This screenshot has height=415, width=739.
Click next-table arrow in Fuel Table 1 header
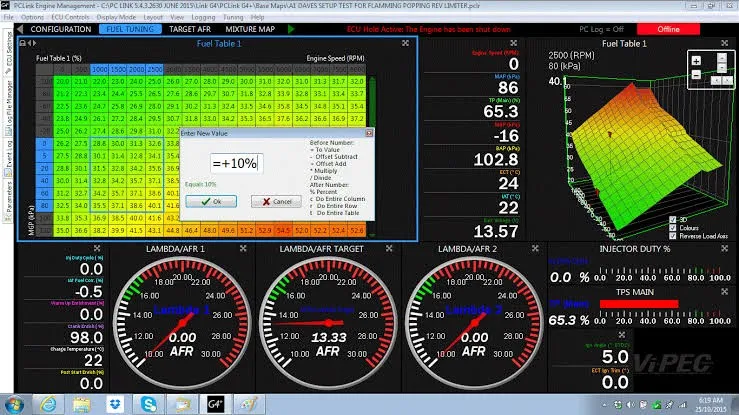34,43
